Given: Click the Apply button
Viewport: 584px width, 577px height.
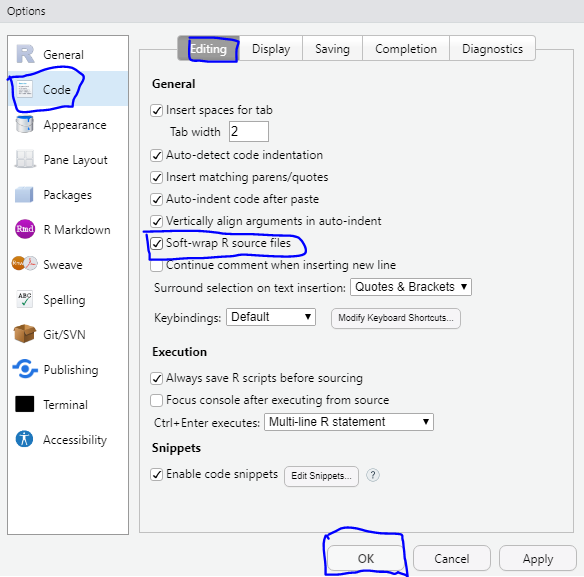Looking at the screenshot, I should click(538, 558).
